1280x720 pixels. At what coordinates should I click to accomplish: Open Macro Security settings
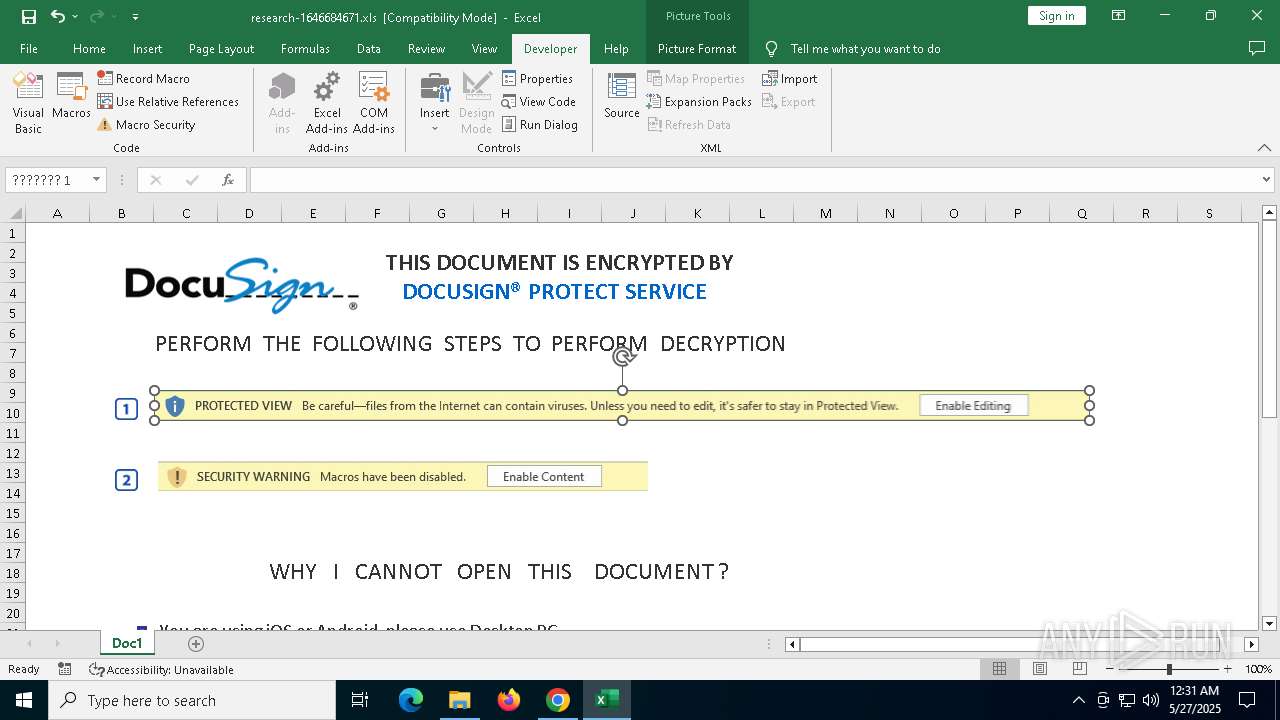(x=146, y=125)
